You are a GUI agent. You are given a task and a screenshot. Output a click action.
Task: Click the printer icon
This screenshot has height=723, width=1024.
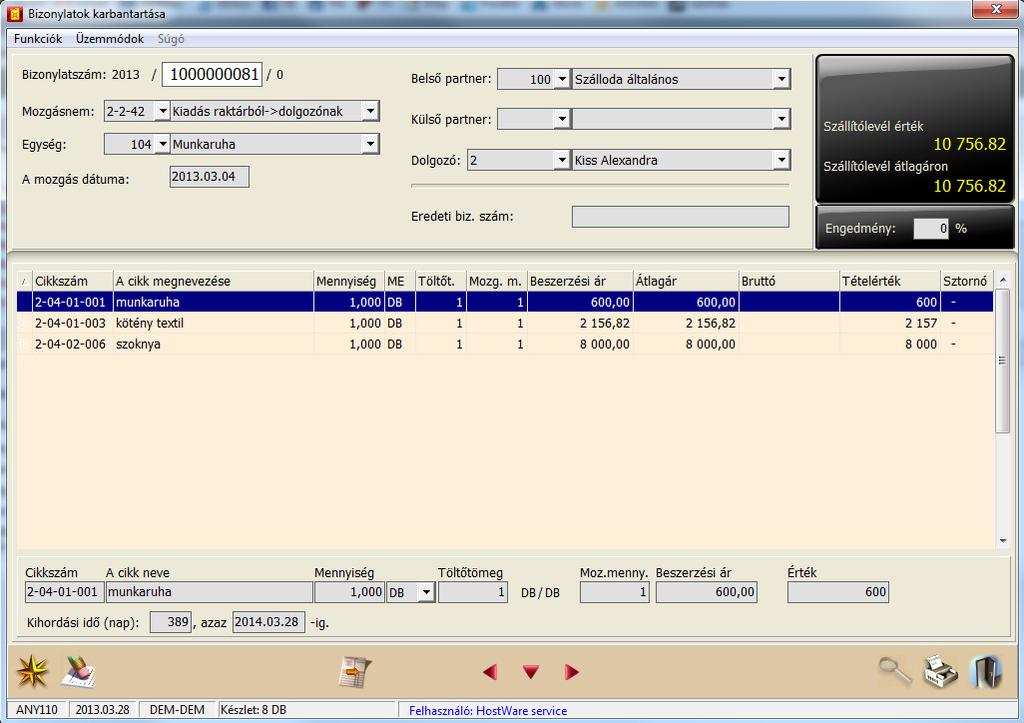click(x=940, y=671)
